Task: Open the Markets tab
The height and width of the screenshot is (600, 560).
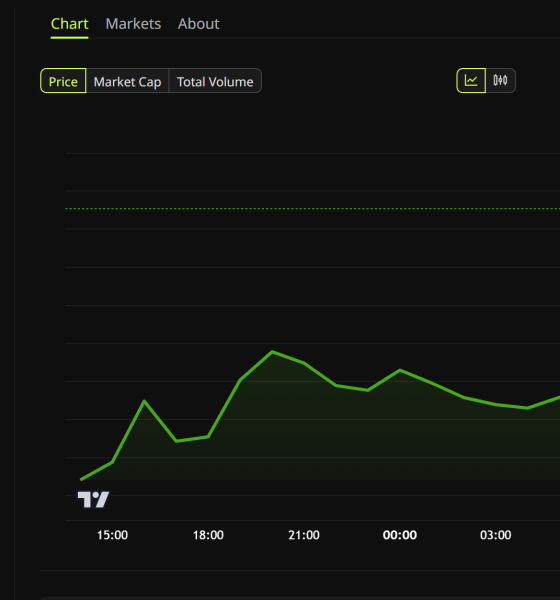Action: tap(133, 24)
